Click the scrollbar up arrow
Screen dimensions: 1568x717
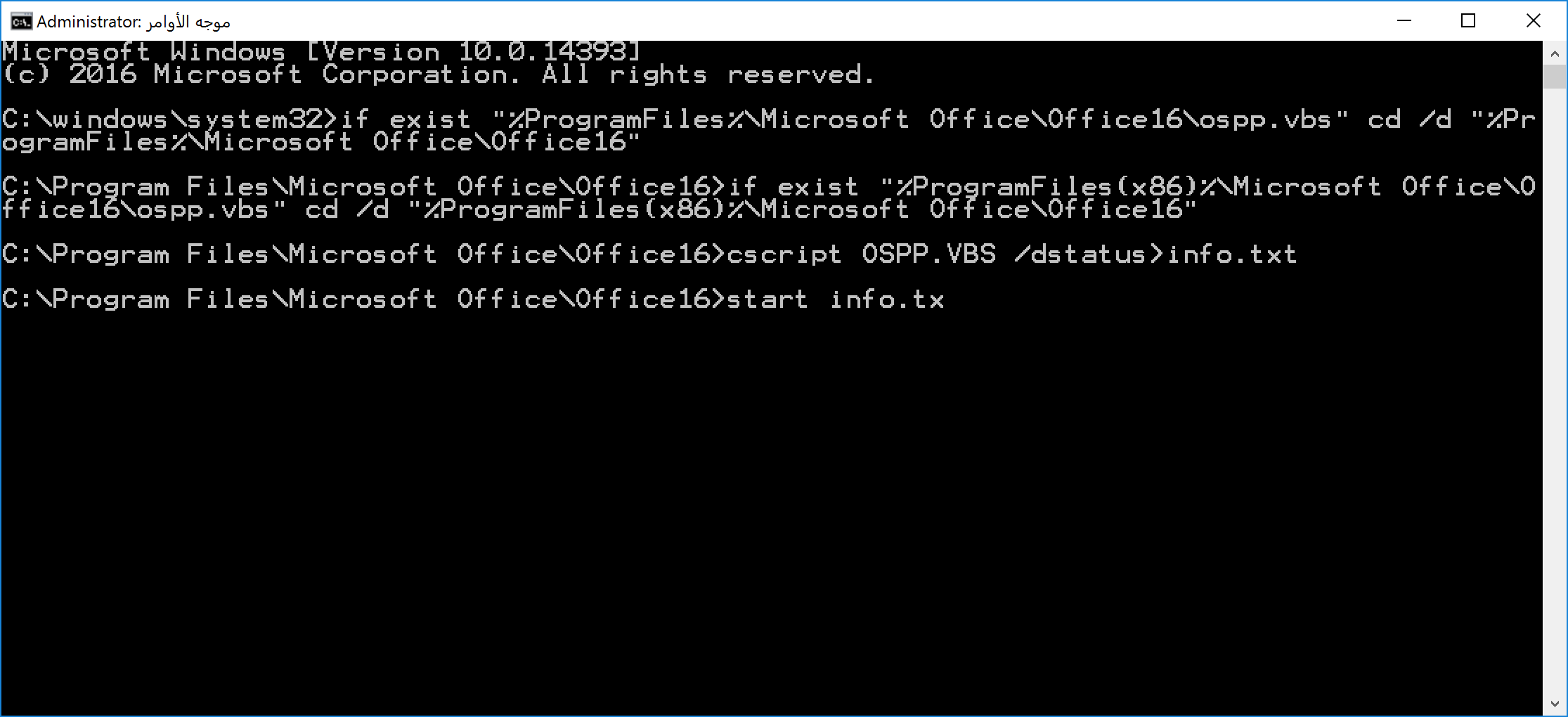click(x=1555, y=53)
